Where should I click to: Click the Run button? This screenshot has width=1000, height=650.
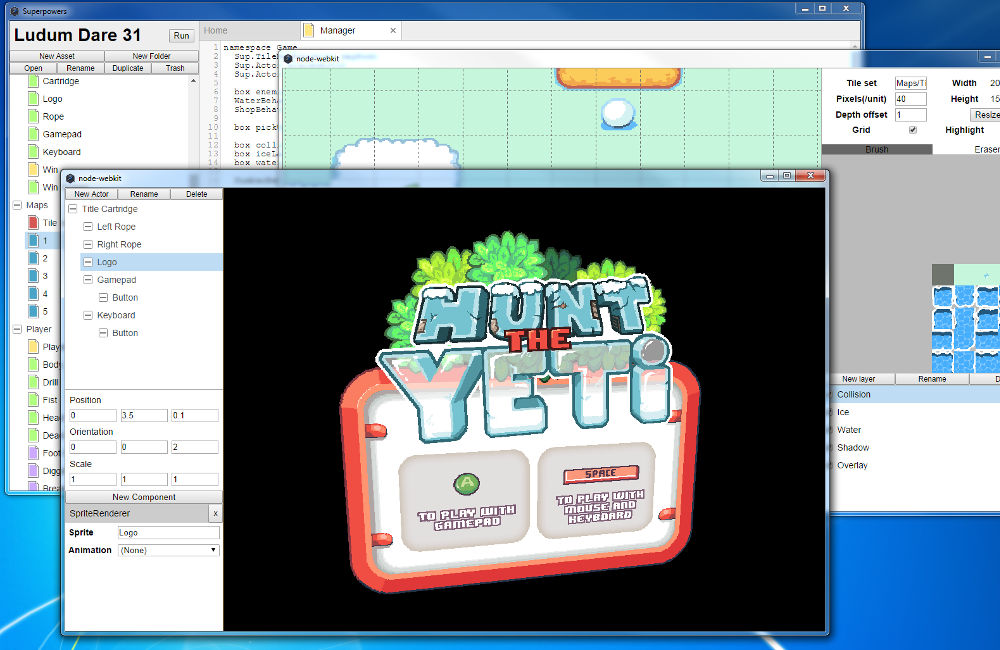181,35
